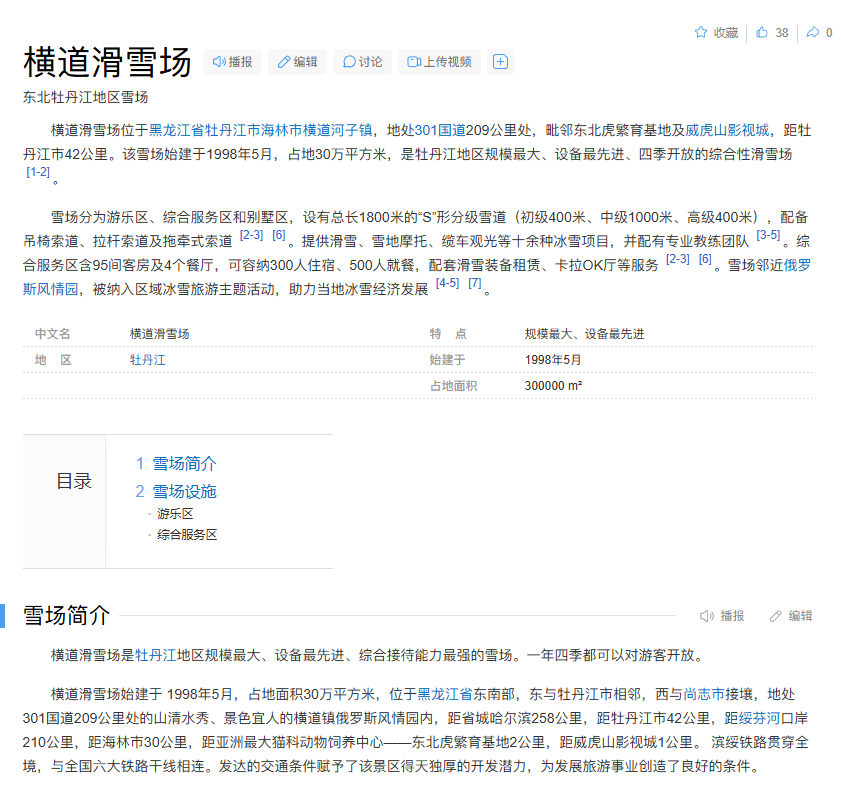This screenshot has width=841, height=789.
Task: Click the thumbs-up like icon
Action: click(762, 33)
